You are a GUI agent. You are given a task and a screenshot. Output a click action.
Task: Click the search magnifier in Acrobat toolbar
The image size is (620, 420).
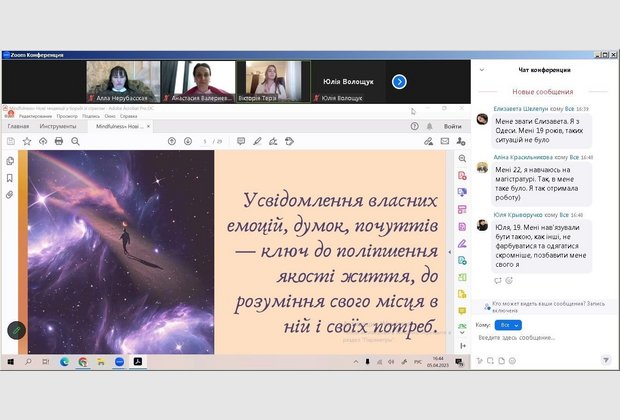(x=72, y=141)
